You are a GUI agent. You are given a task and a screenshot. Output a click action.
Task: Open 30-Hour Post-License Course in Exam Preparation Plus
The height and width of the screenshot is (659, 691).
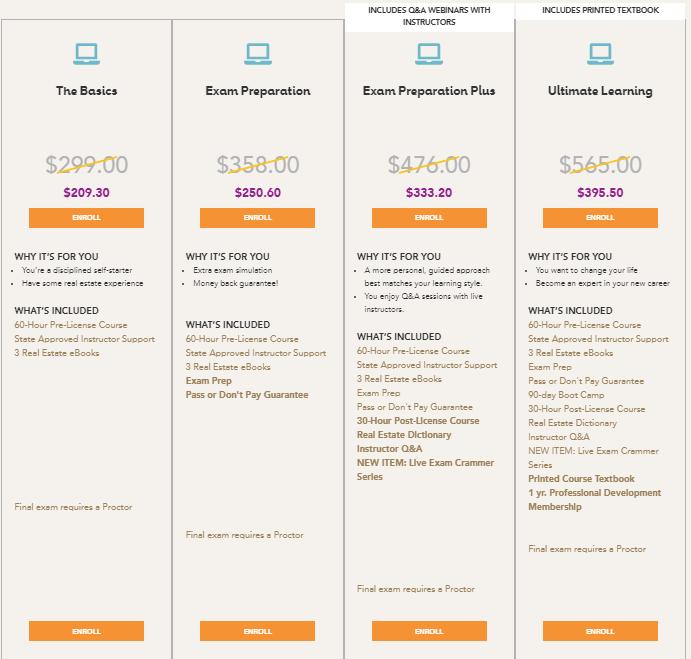pos(418,421)
